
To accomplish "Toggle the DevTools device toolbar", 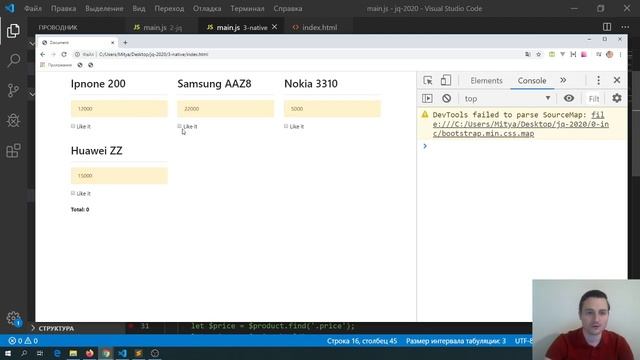I will click(x=446, y=80).
